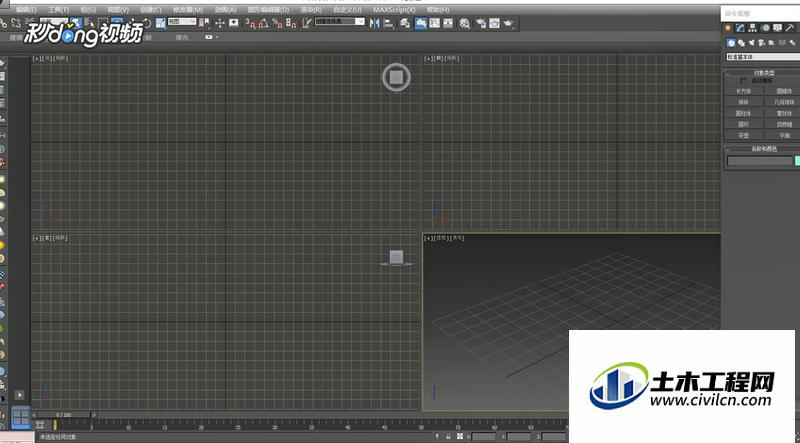
Task: Click the 3D snaps toggle icon
Action: tap(250, 23)
